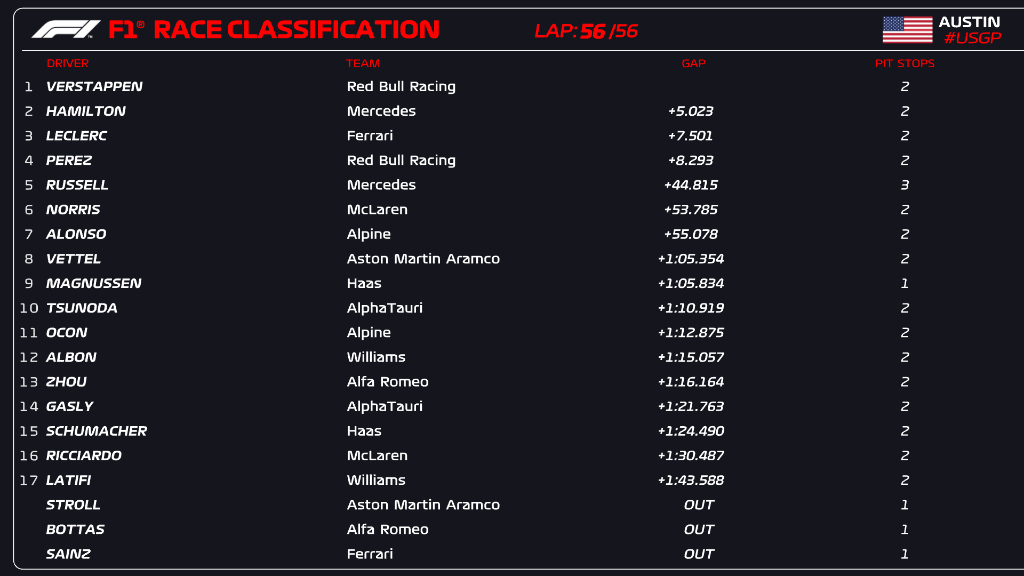Click HAMILTON's driver name
This screenshot has height=576, width=1024.
pos(84,111)
